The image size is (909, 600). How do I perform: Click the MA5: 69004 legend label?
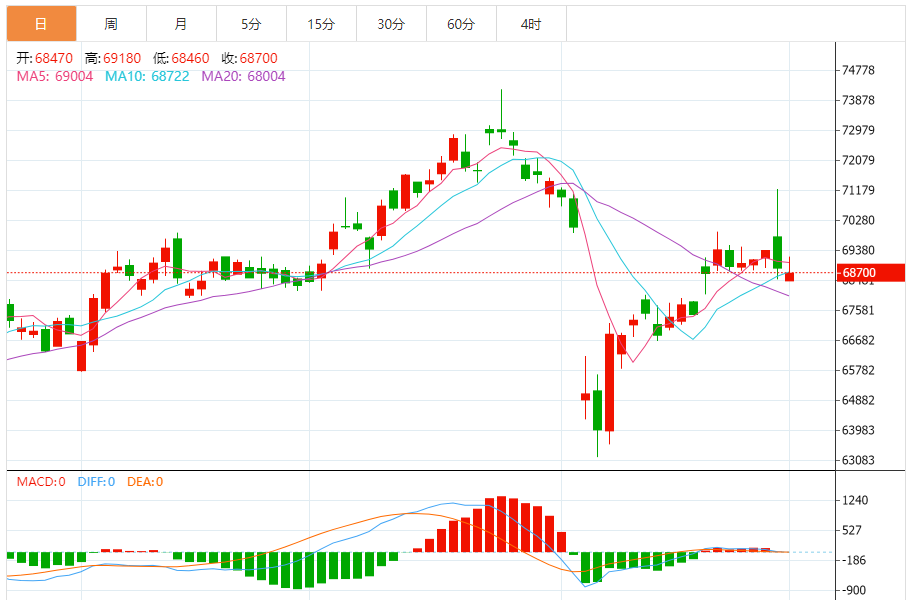pos(54,77)
